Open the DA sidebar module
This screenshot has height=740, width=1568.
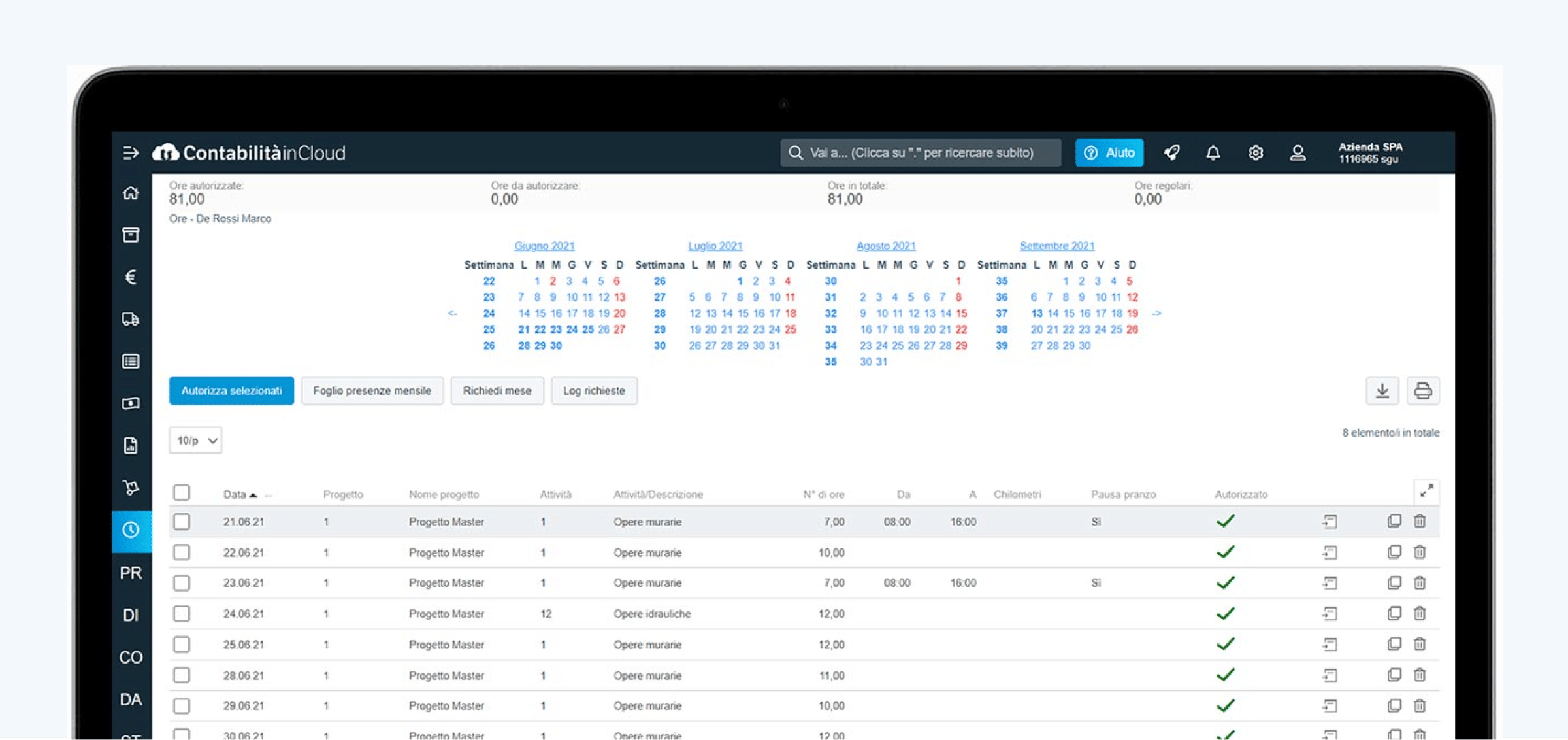[131, 699]
